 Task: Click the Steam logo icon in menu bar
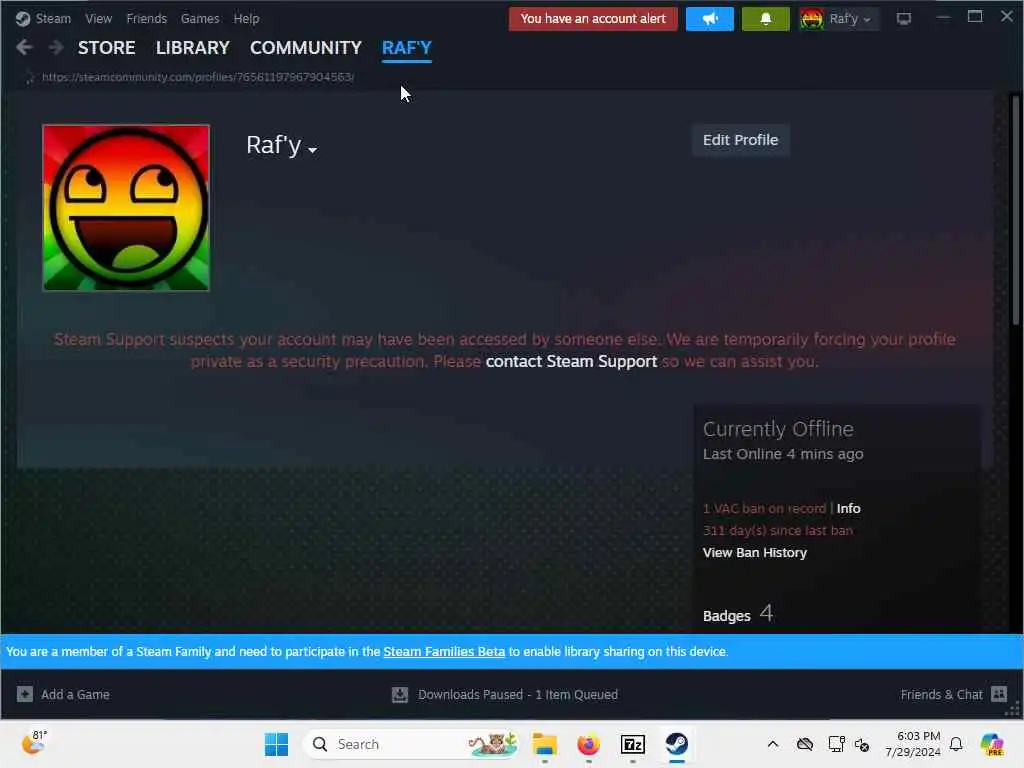click(x=22, y=19)
